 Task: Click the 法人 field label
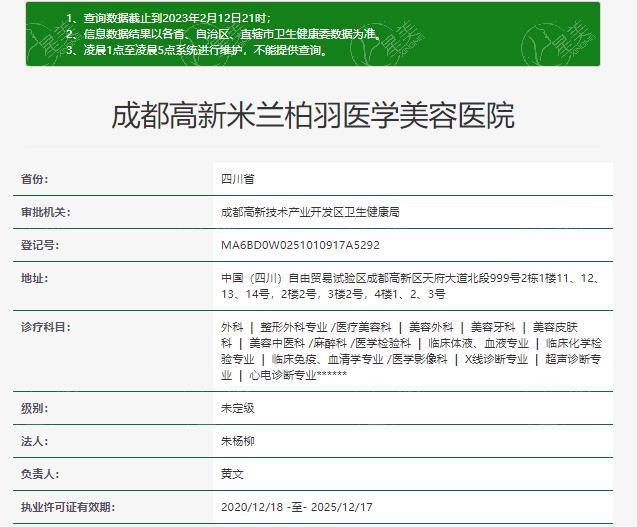click(35, 441)
